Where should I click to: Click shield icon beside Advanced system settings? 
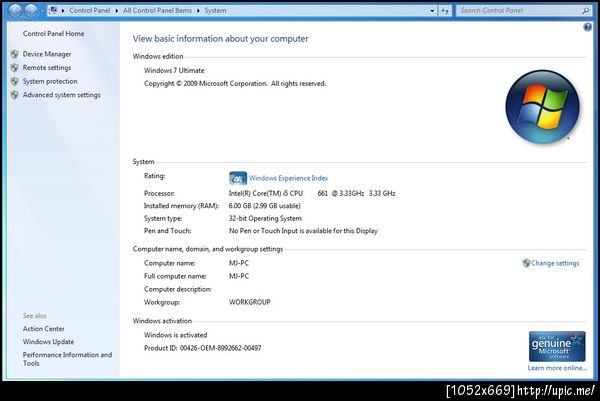(x=15, y=95)
